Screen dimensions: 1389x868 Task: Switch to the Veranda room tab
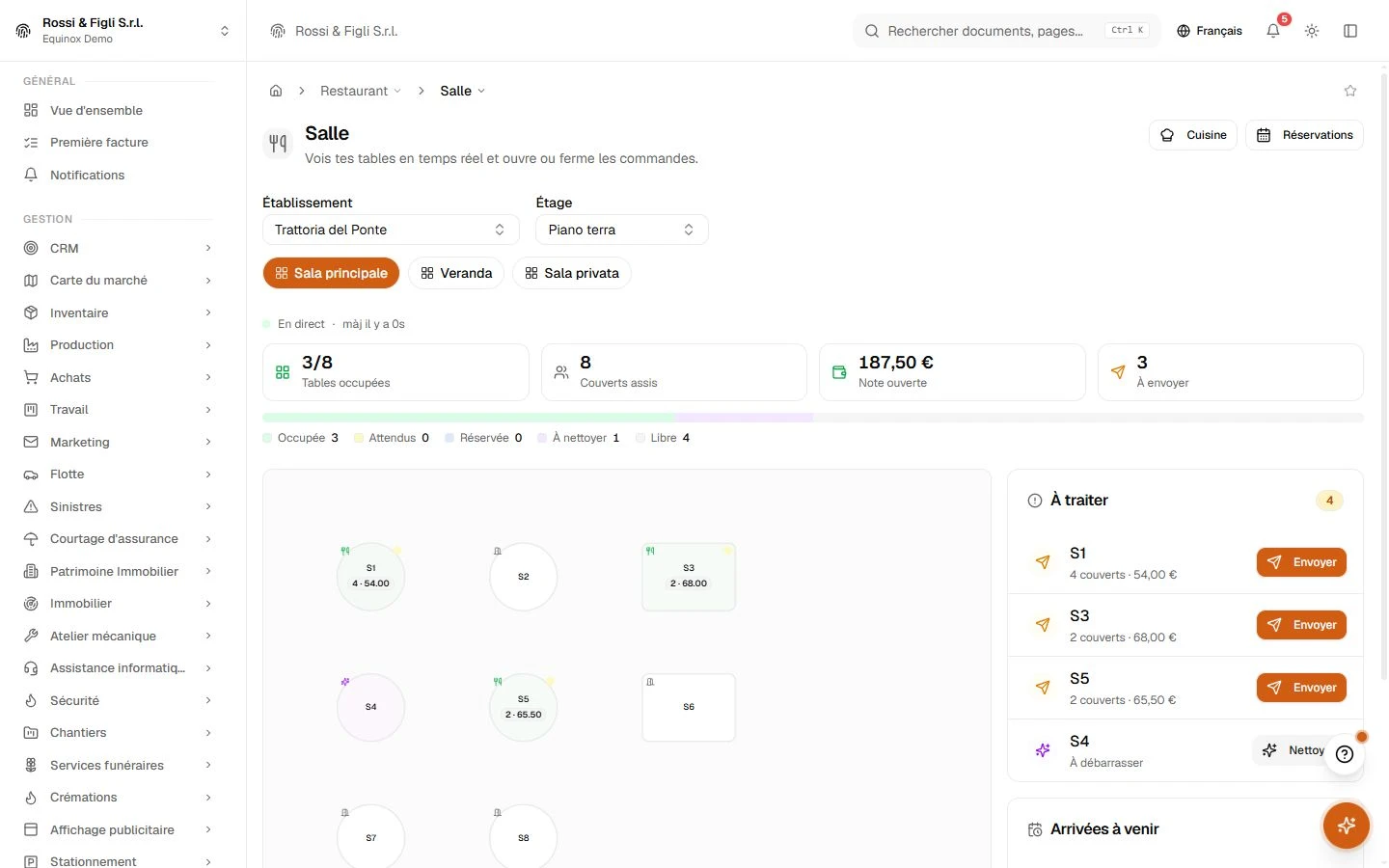tap(456, 273)
